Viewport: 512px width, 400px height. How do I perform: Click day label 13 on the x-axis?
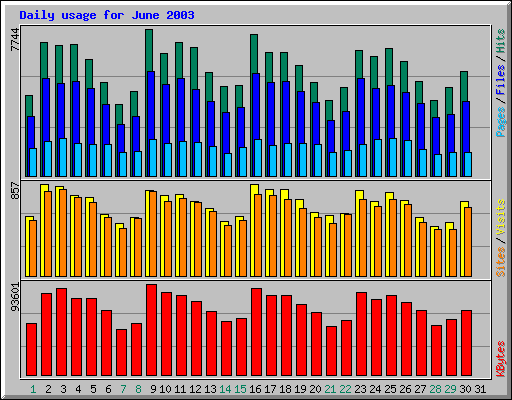[210, 389]
